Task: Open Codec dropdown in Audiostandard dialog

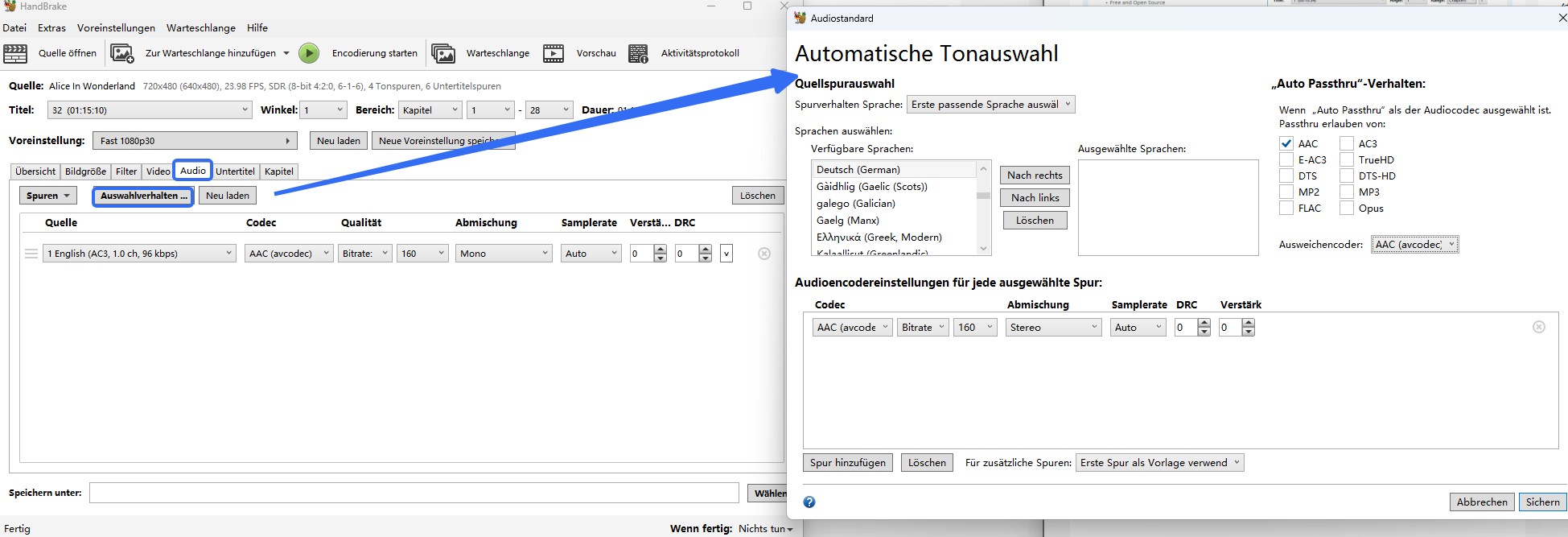Action: pyautogui.click(x=853, y=328)
